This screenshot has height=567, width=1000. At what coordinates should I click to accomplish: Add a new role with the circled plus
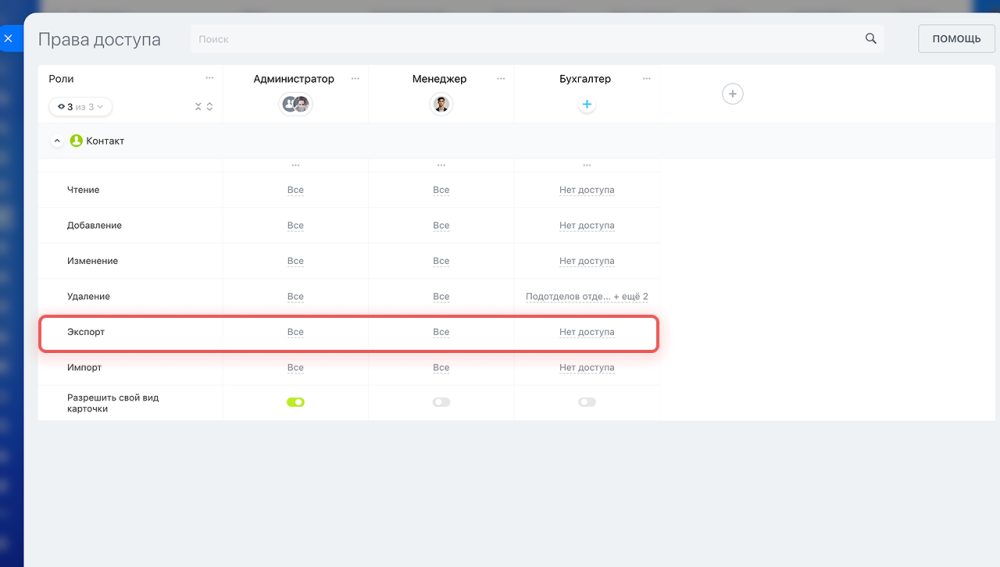coord(732,94)
